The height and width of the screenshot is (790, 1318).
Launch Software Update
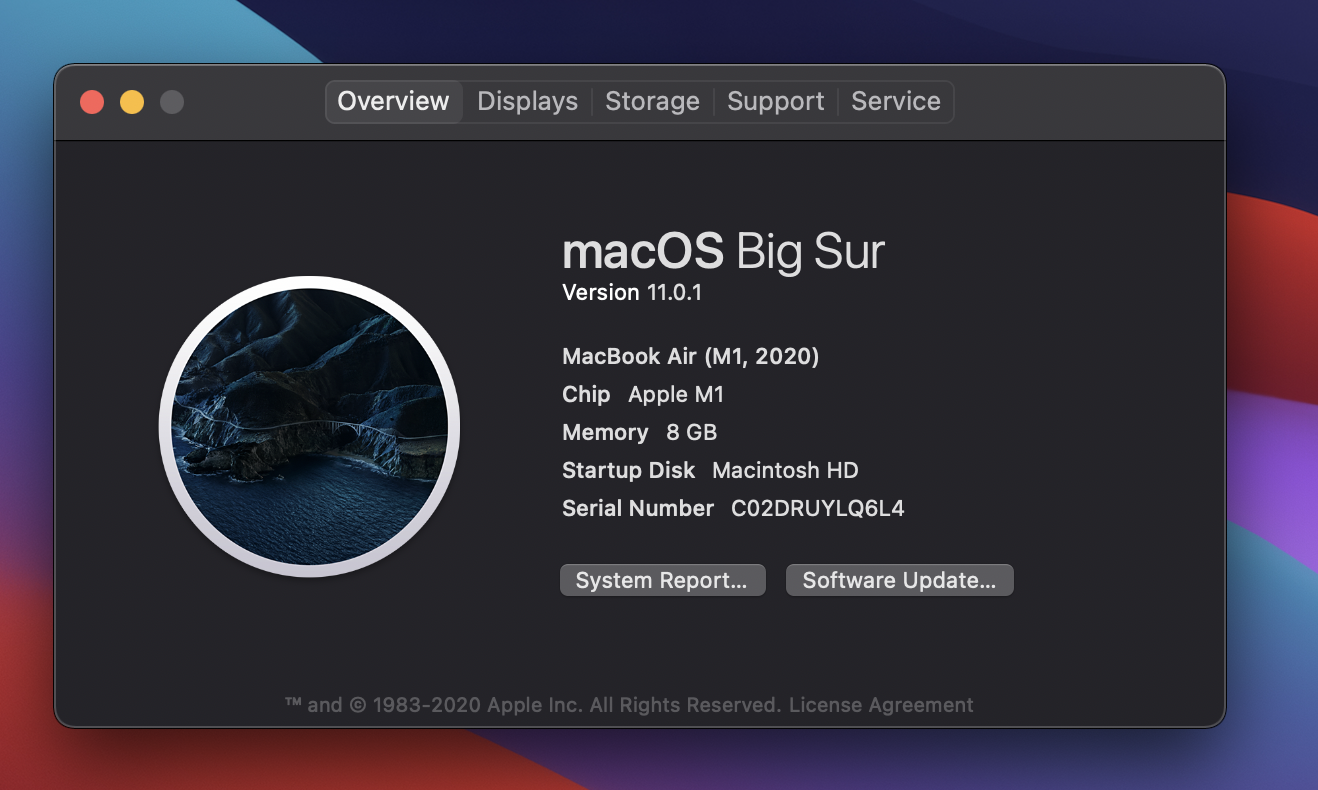[898, 580]
